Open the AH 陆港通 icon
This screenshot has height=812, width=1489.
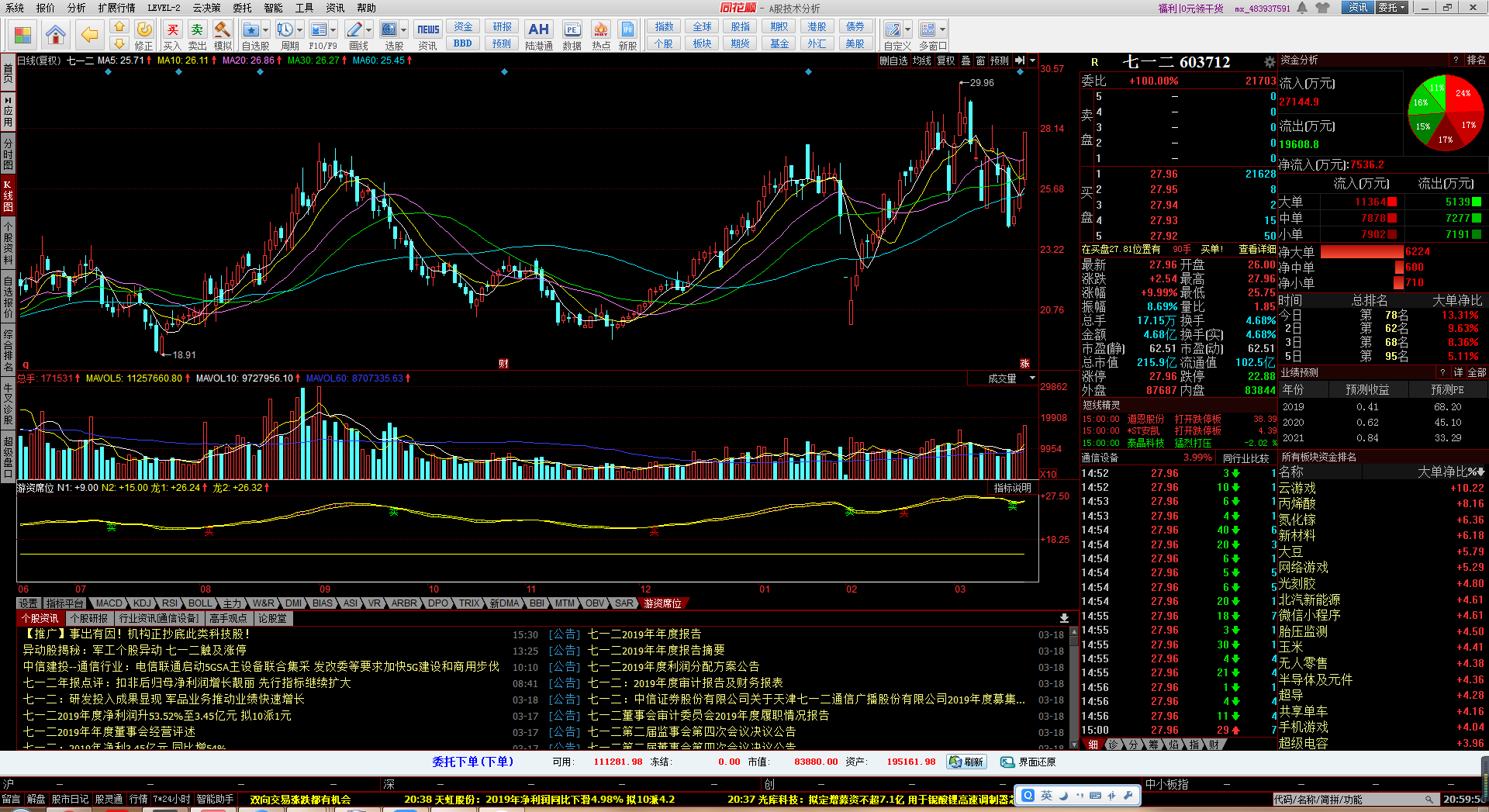[538, 35]
